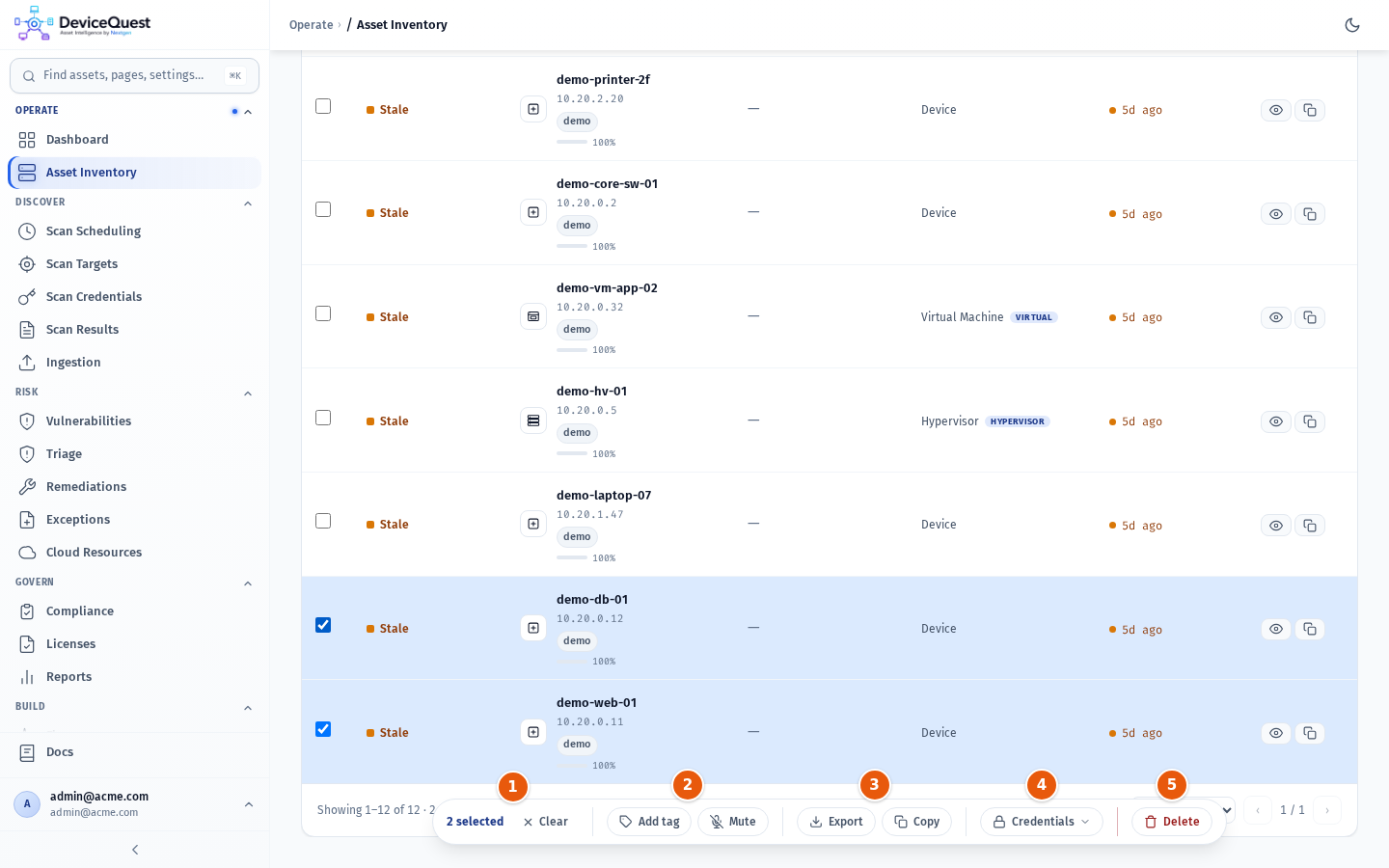This screenshot has width=1389, height=868.
Task: Uncheck demo-web-01 row checkbox
Action: pos(323,729)
